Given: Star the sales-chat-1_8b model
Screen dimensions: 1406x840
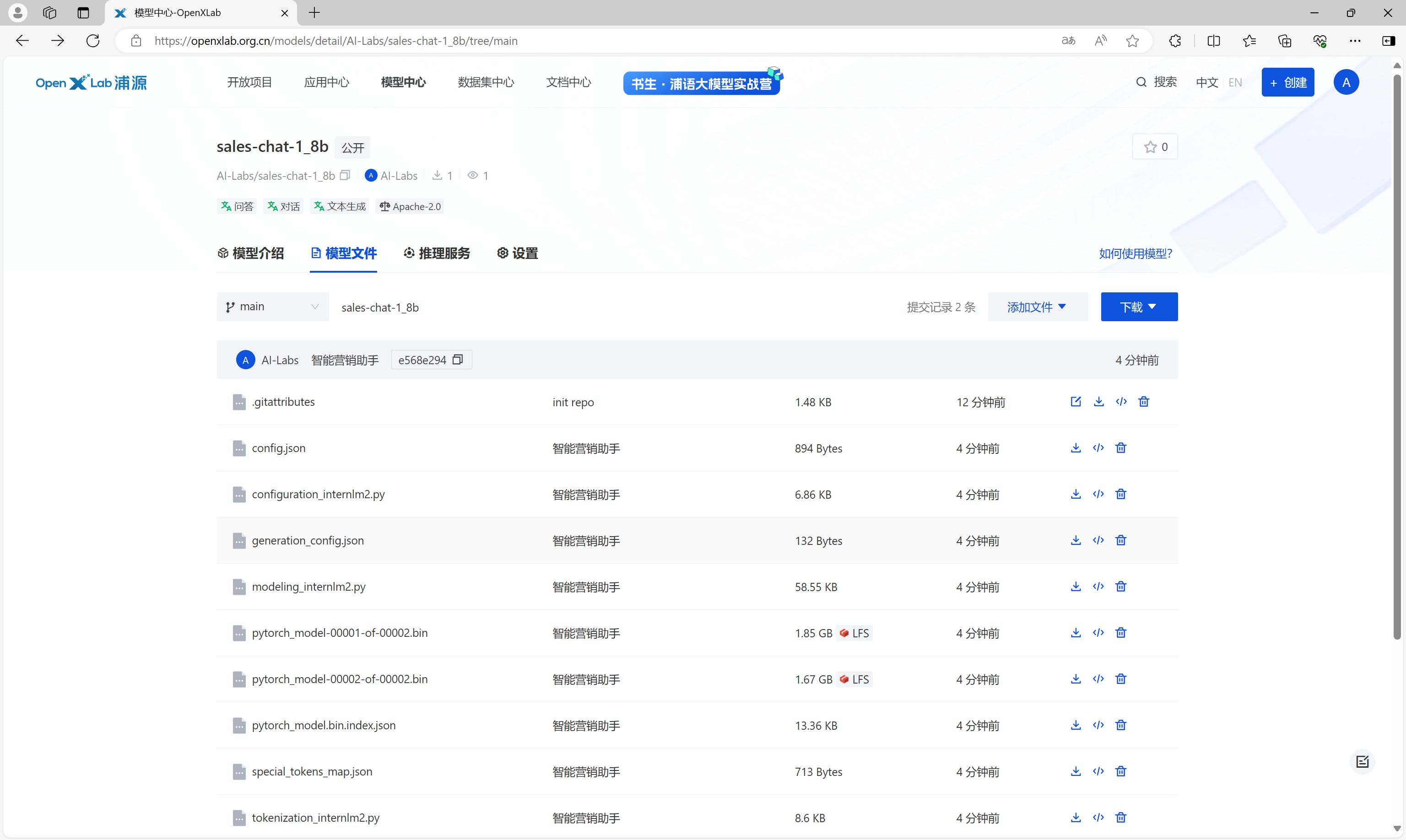Looking at the screenshot, I should point(1155,146).
